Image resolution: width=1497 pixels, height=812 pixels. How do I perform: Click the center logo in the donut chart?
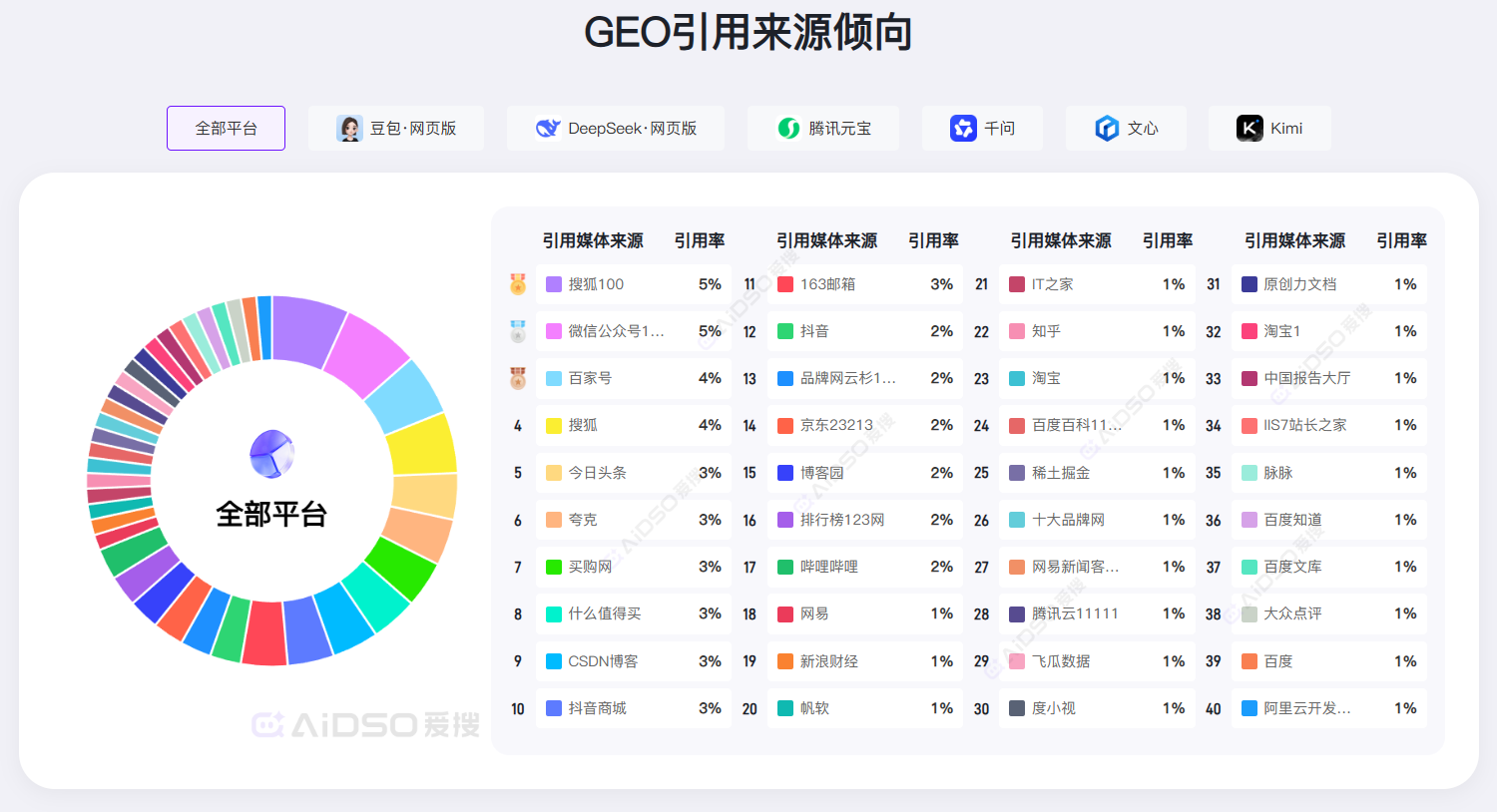tap(271, 454)
